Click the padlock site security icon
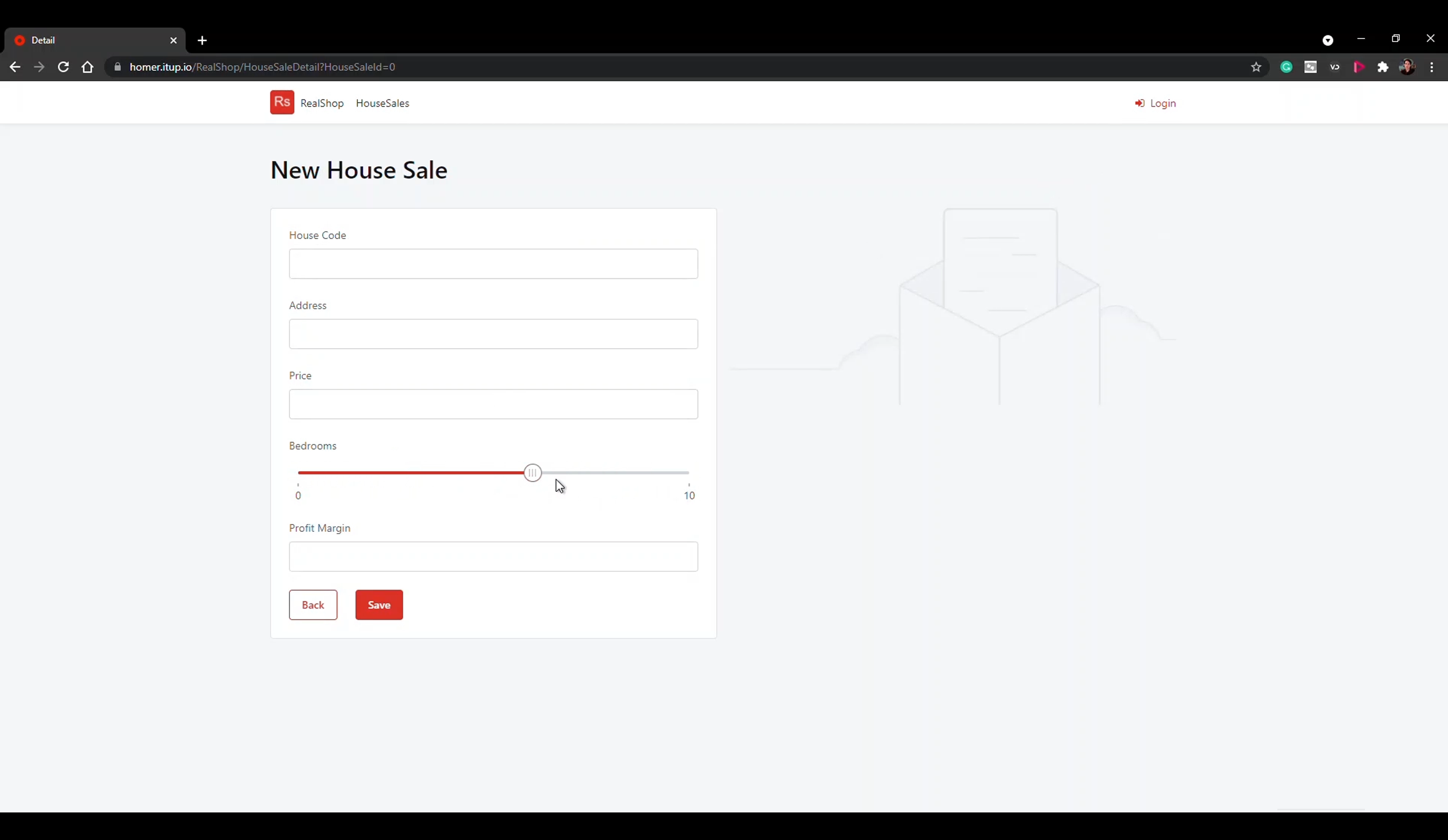Image resolution: width=1448 pixels, height=840 pixels. (x=118, y=66)
